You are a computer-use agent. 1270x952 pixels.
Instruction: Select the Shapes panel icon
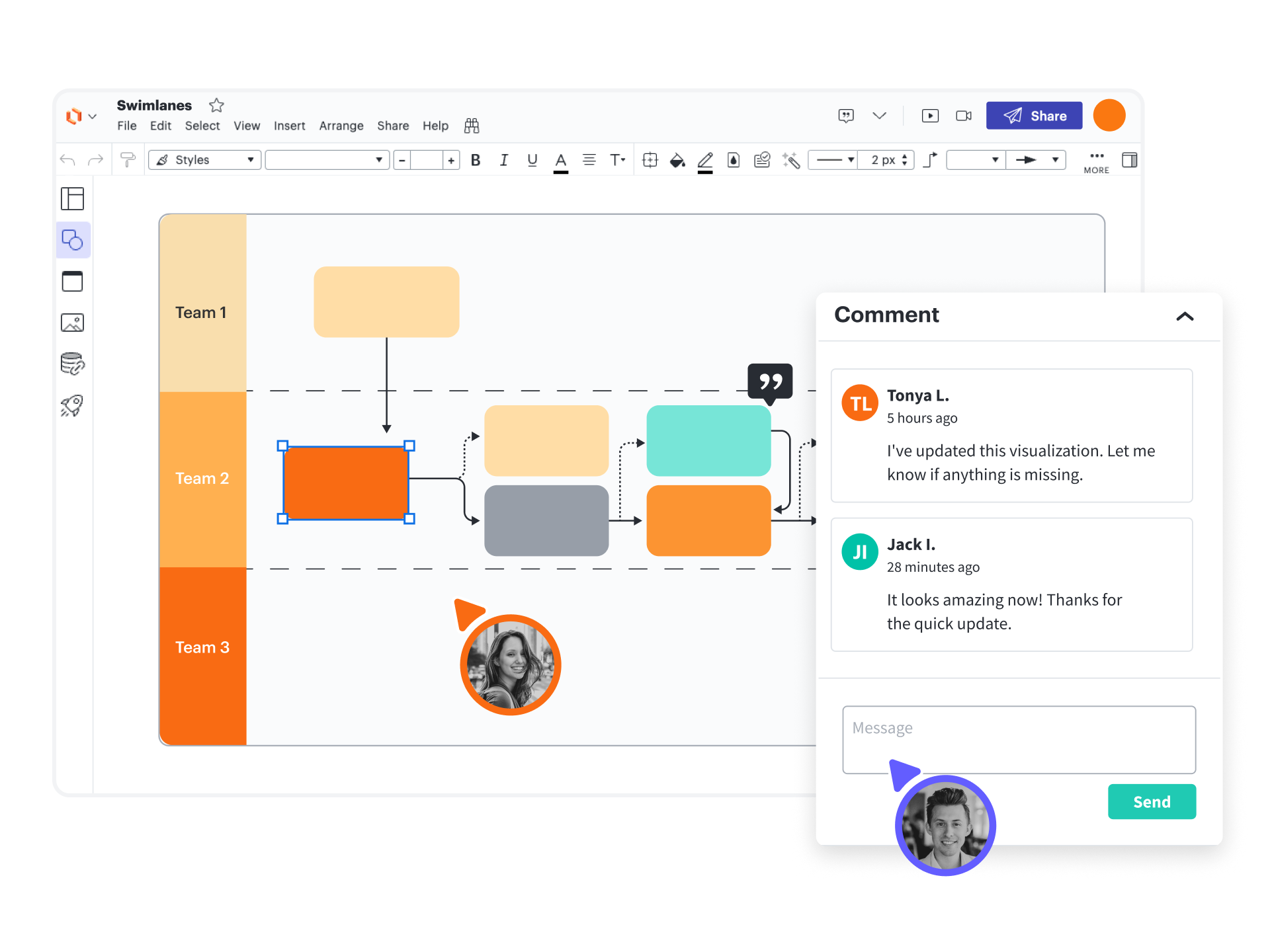pyautogui.click(x=72, y=239)
